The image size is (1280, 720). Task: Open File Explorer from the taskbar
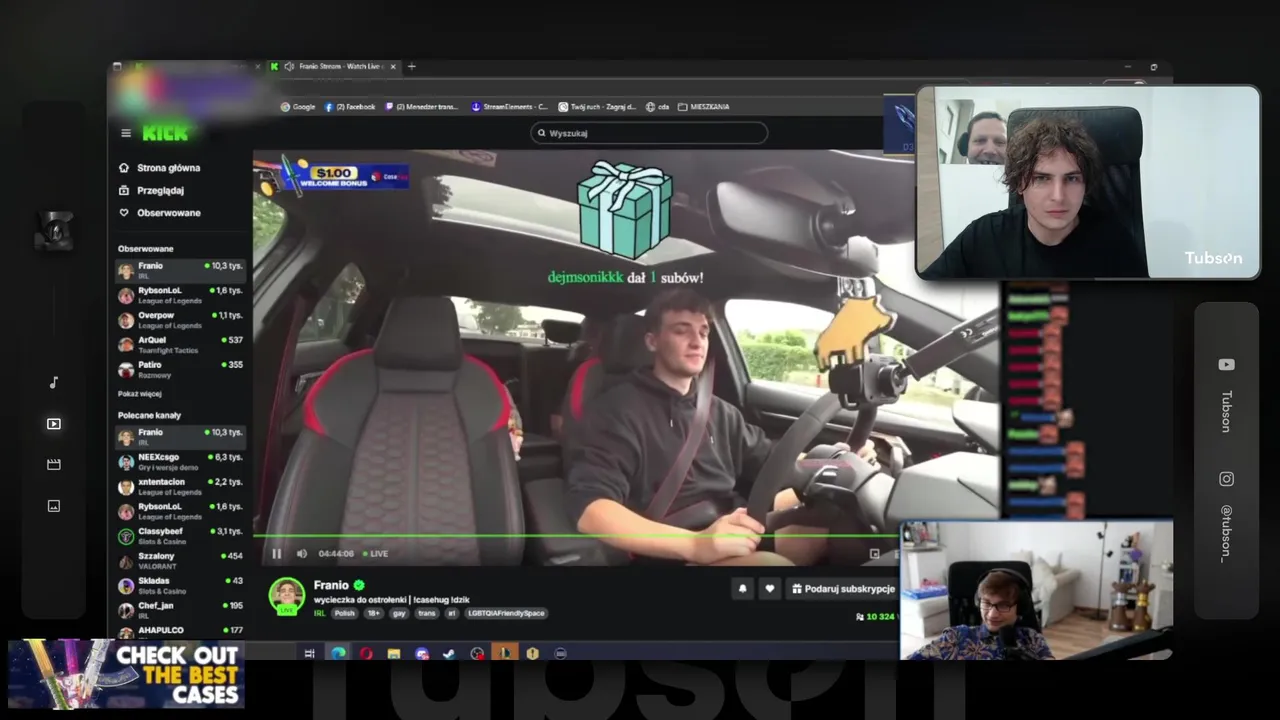pos(394,653)
